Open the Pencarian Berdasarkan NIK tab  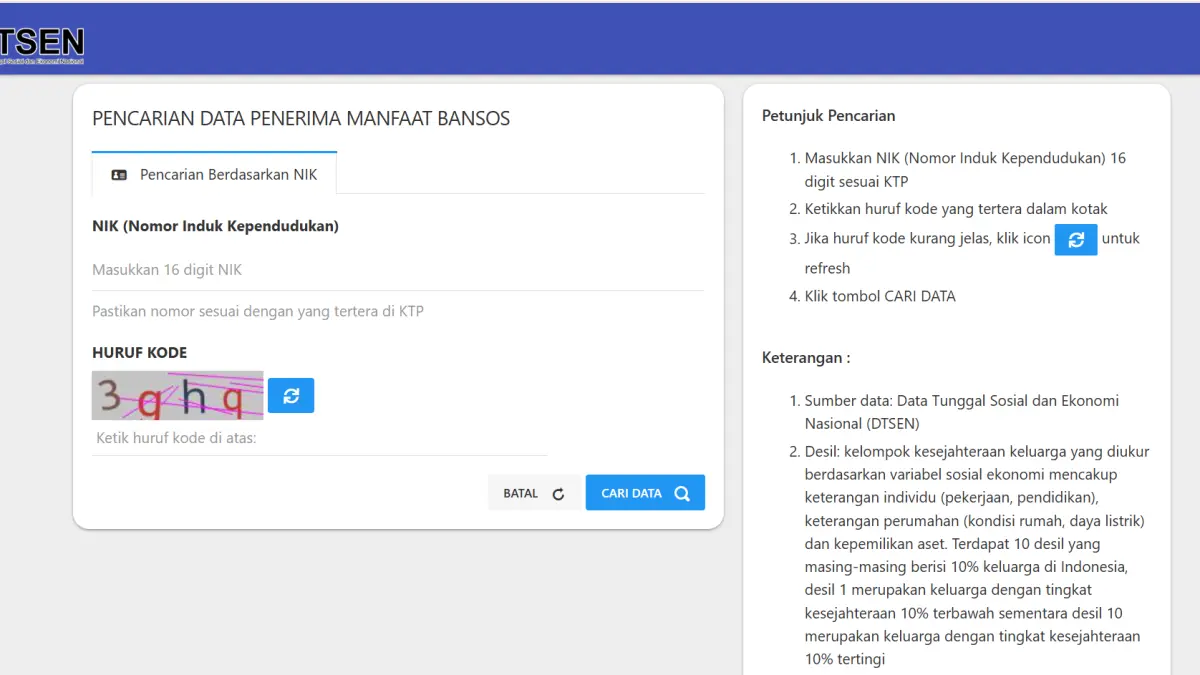[214, 173]
